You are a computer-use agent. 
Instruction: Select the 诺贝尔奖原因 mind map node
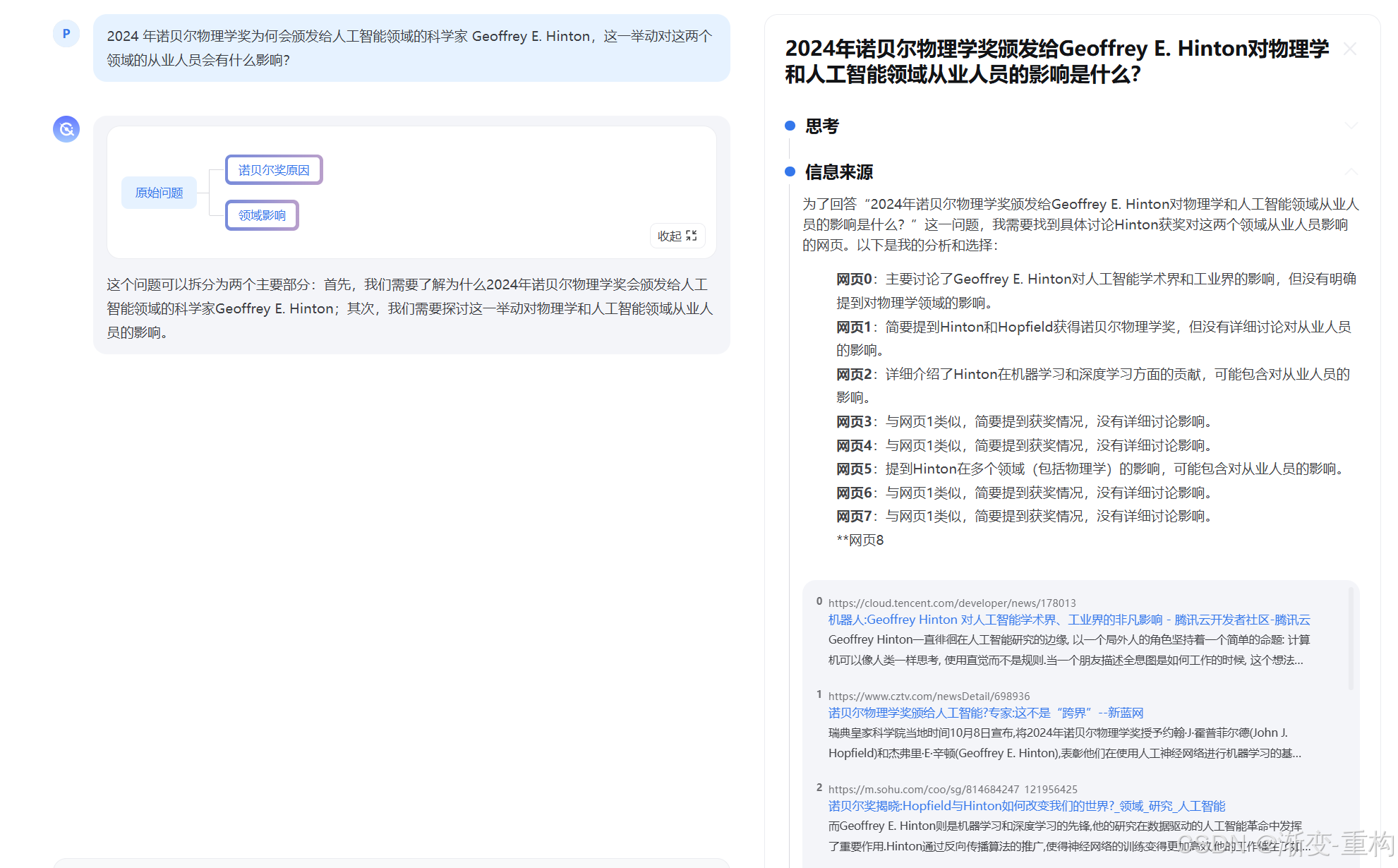click(274, 170)
